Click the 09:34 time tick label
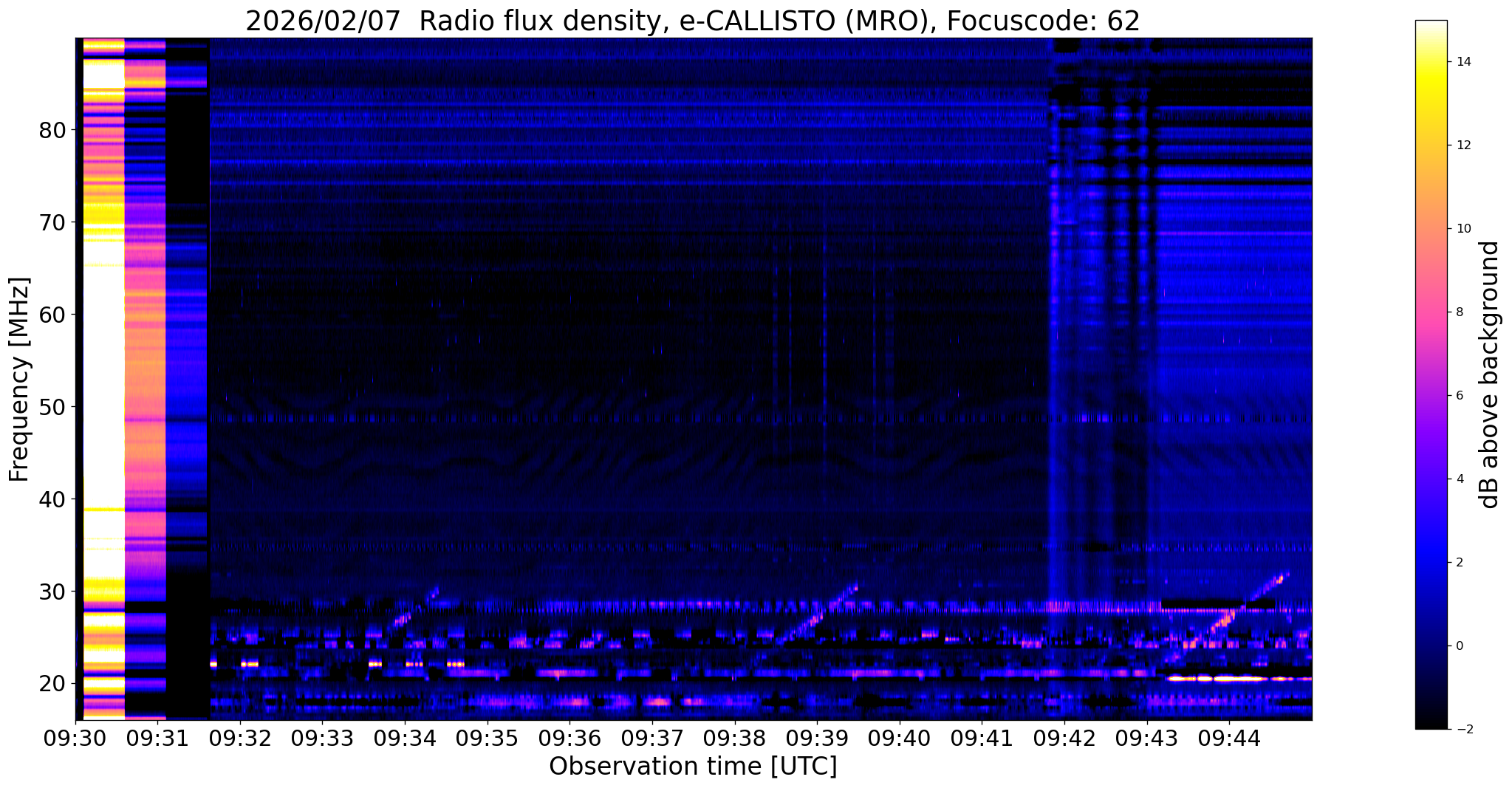The height and width of the screenshot is (788, 1512). (406, 738)
